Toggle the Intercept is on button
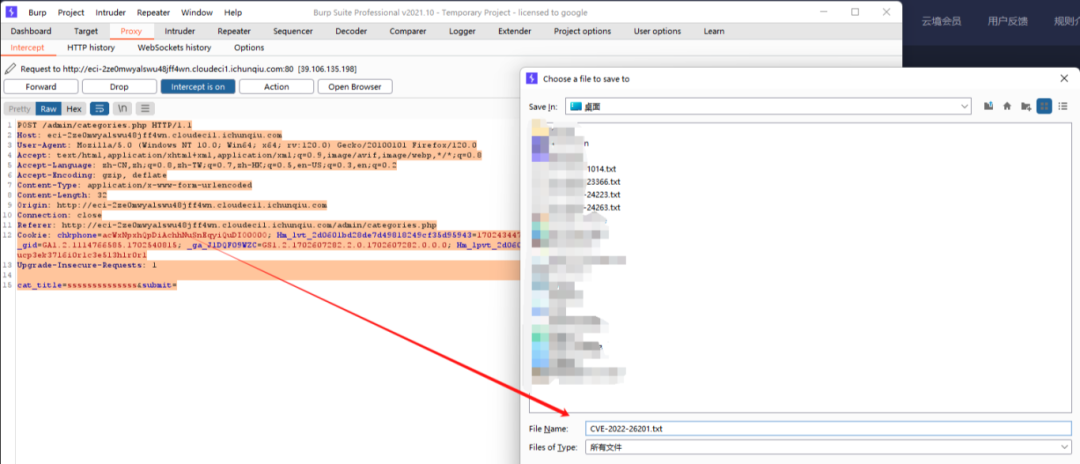 198,87
